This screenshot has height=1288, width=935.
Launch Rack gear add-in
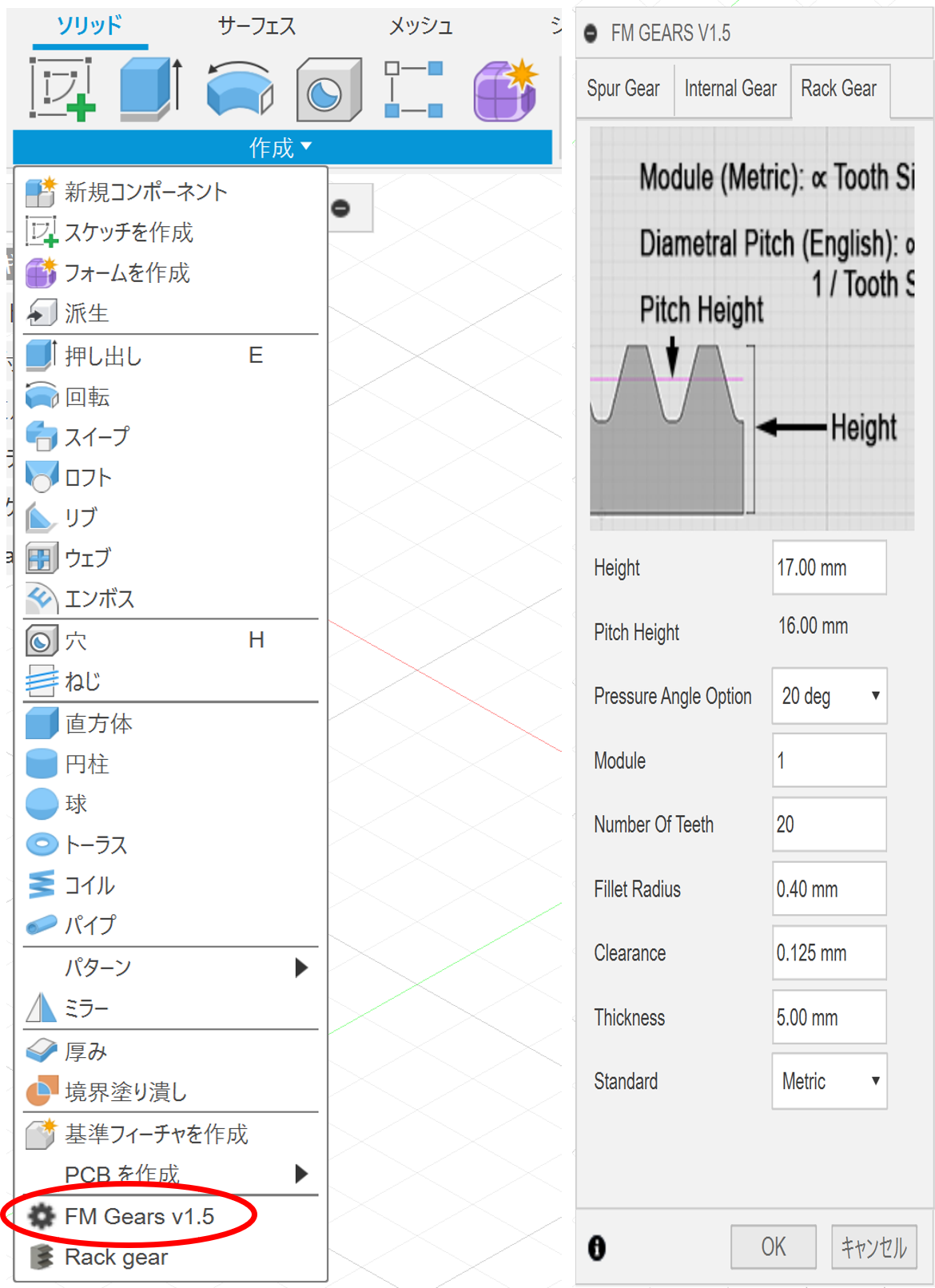[171, 1257]
